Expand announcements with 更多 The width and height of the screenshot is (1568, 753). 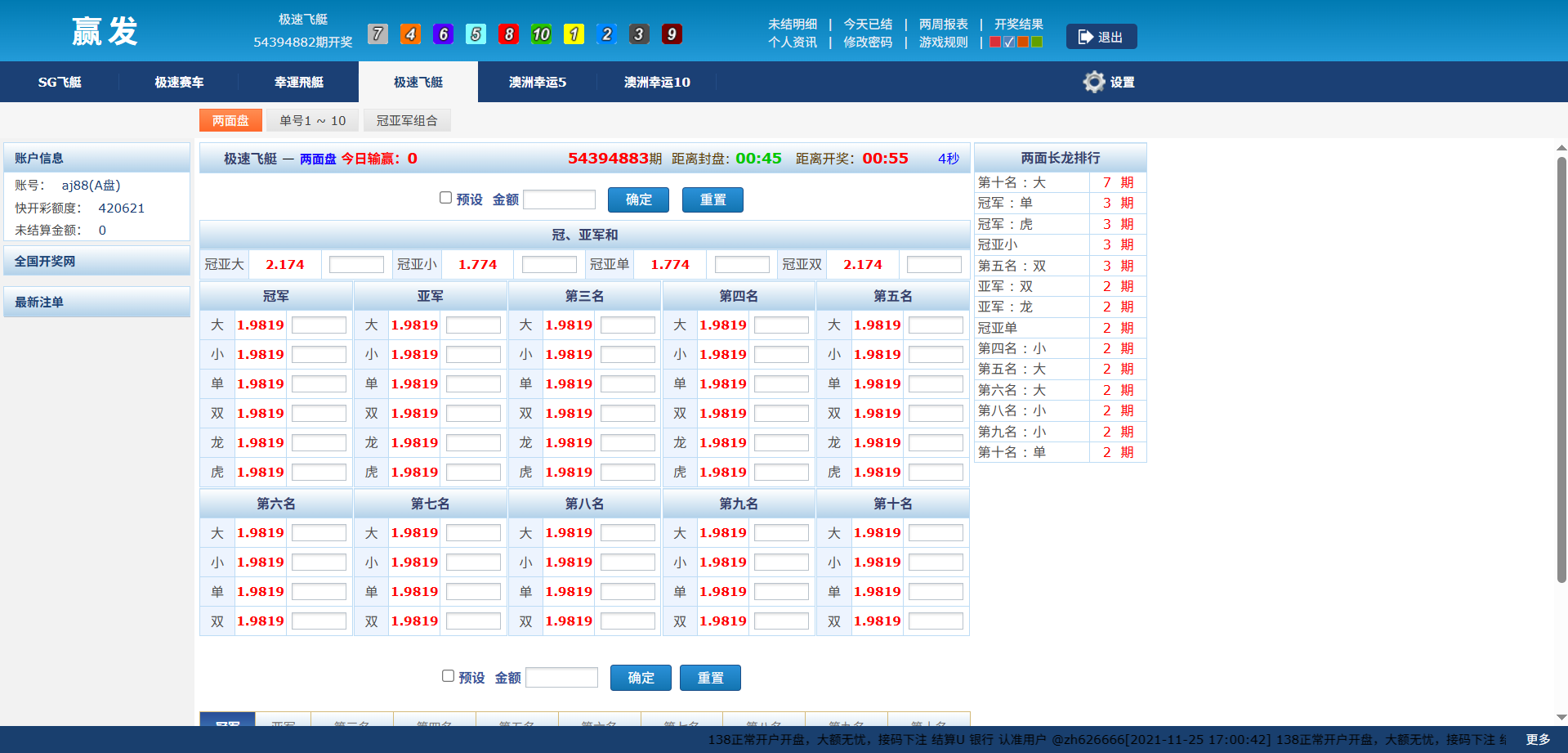click(x=1538, y=739)
